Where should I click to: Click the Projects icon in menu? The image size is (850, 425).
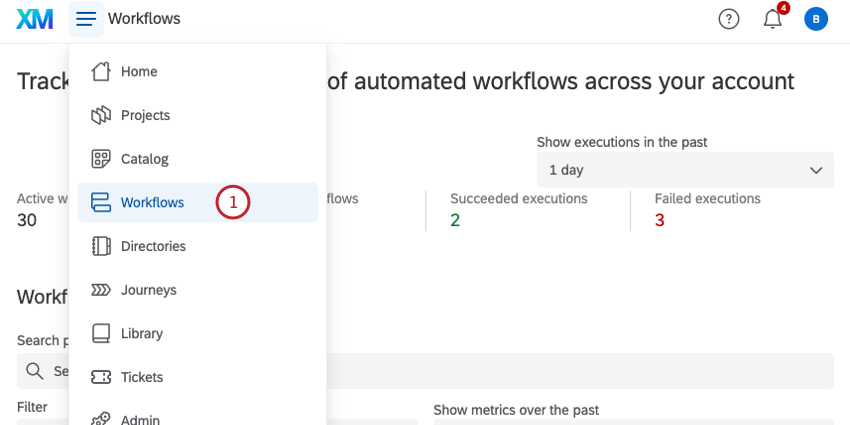(x=101, y=115)
